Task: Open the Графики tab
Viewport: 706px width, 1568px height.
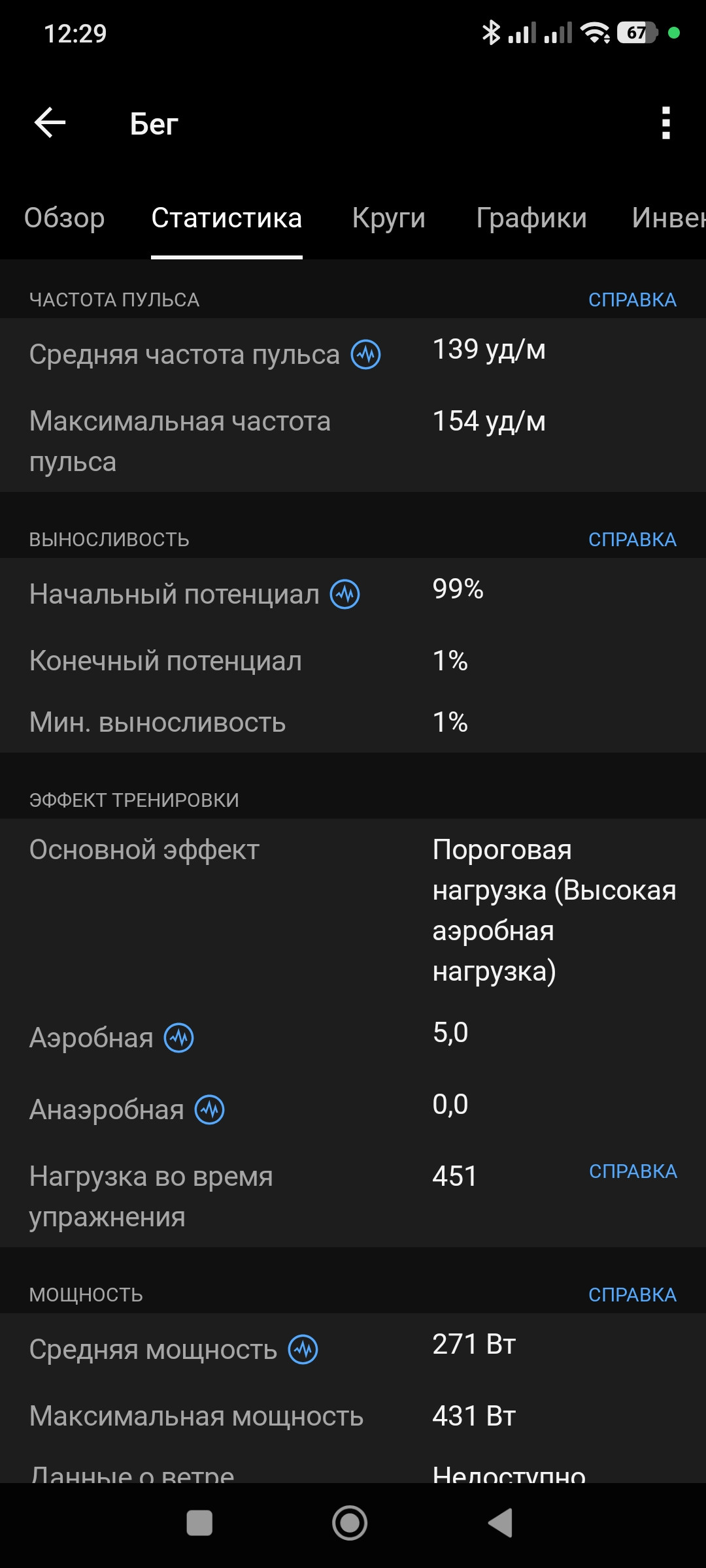Action: [x=531, y=218]
